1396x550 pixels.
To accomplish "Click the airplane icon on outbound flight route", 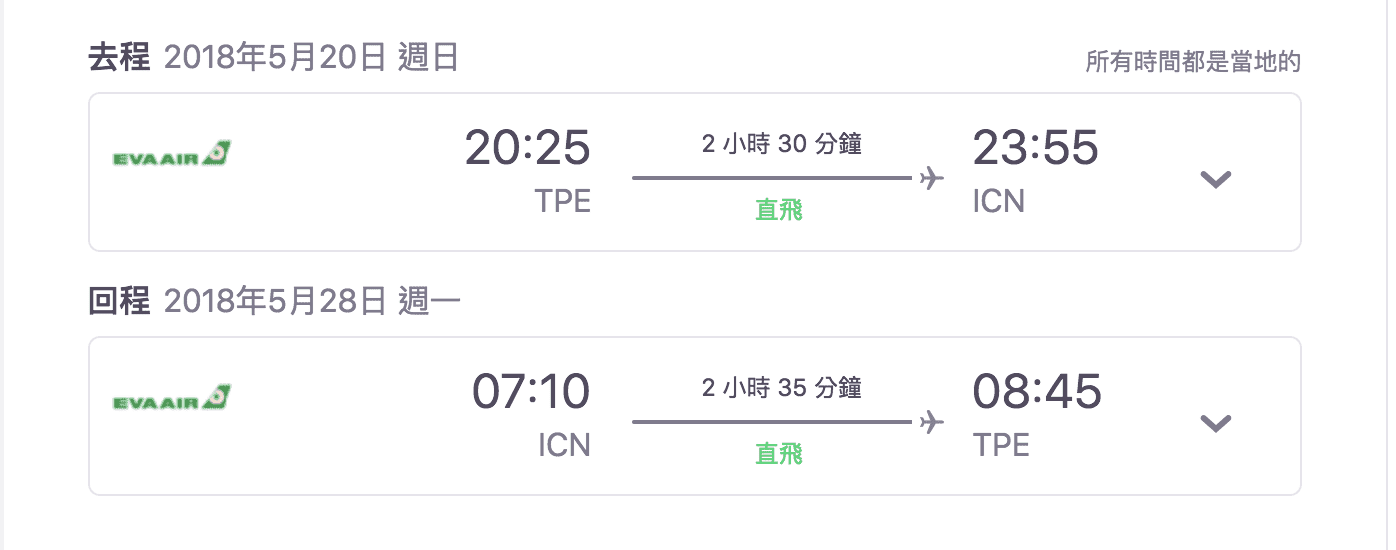I will [931, 179].
